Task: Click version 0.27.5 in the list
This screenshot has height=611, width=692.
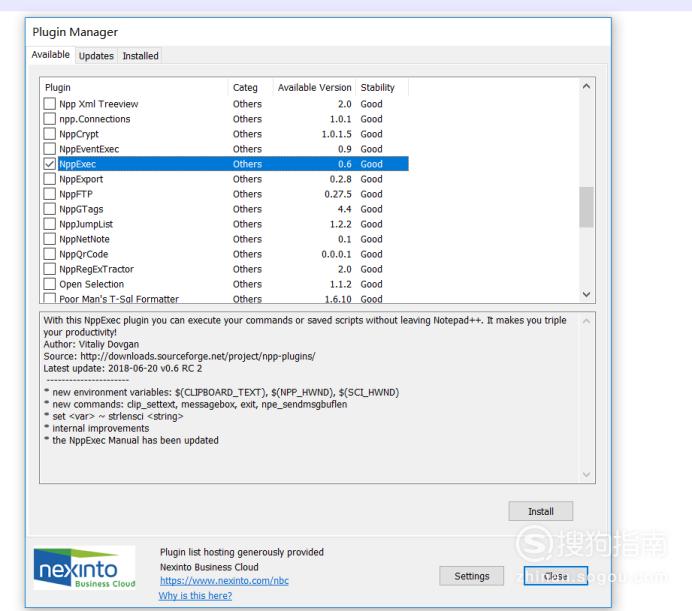Action: (338, 194)
